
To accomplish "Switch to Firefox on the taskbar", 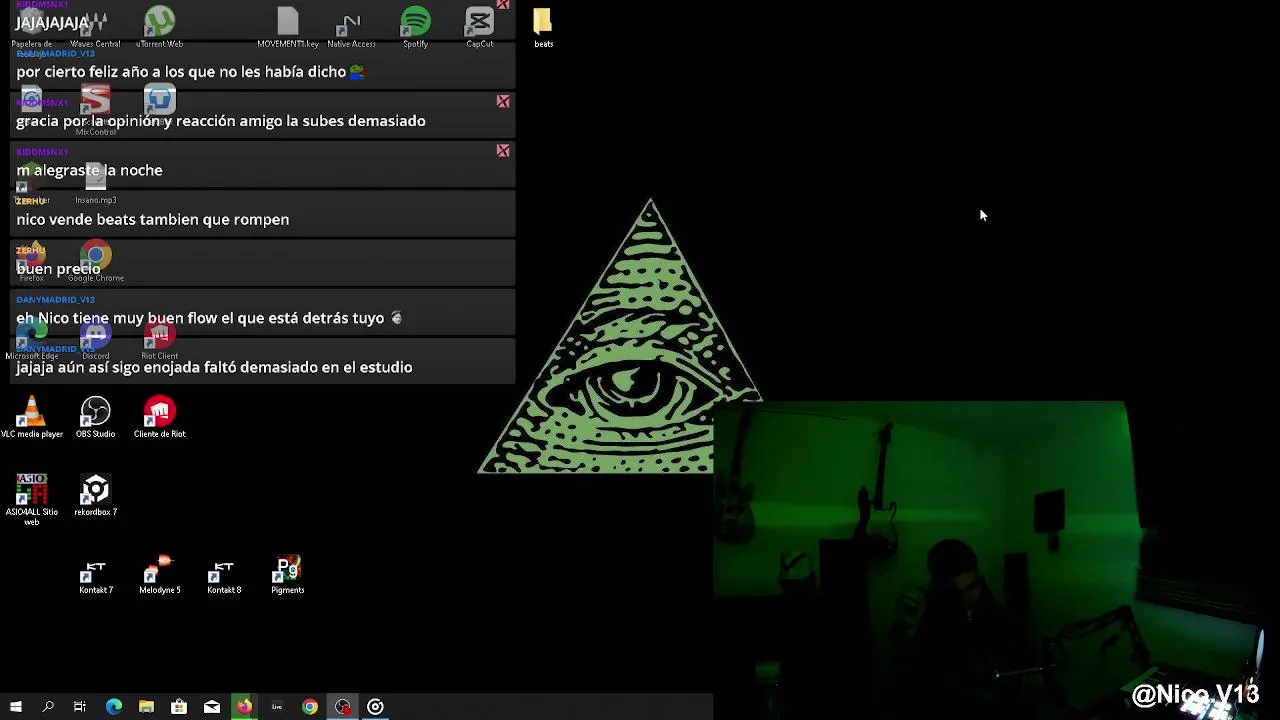I will (244, 707).
